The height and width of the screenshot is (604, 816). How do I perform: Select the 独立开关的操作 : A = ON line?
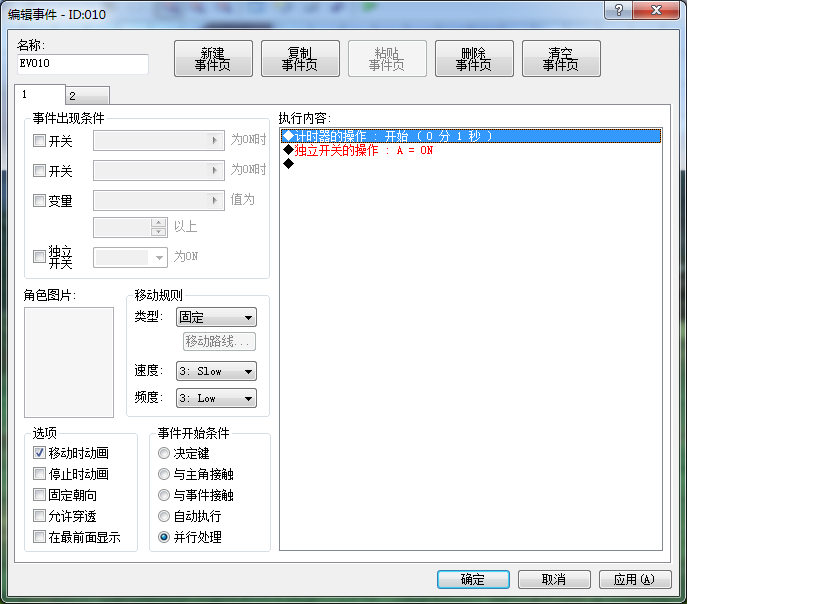[471, 150]
